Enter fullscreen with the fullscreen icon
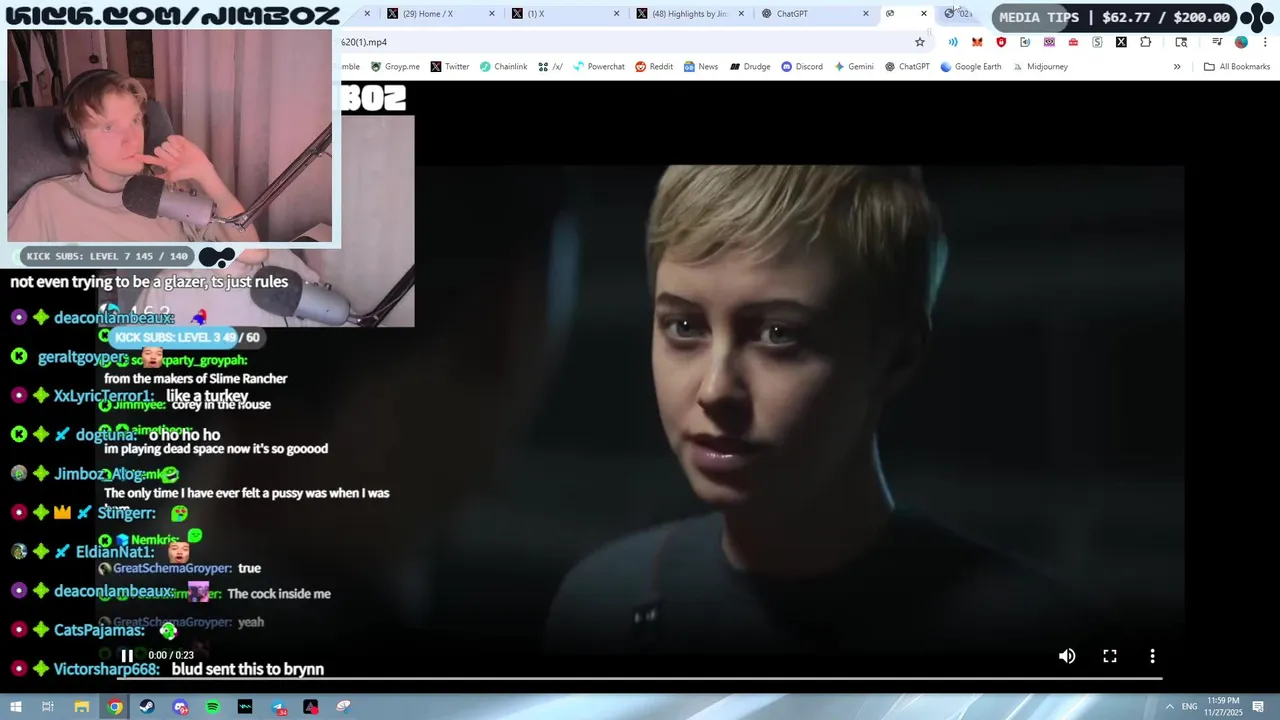Screen dimensions: 1280x720 [x=1110, y=656]
